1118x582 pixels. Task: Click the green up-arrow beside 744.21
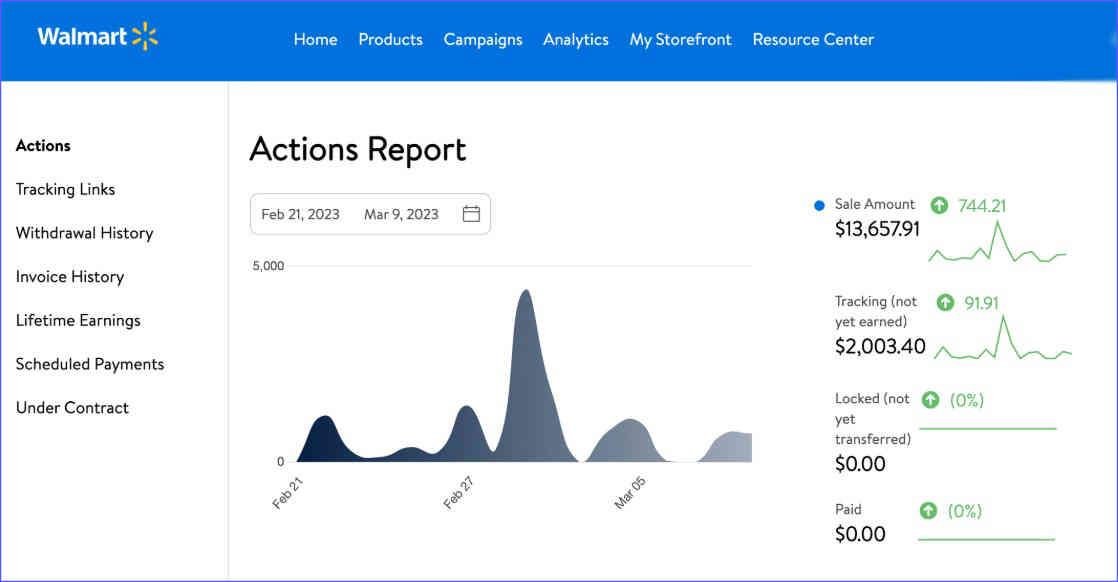938,204
